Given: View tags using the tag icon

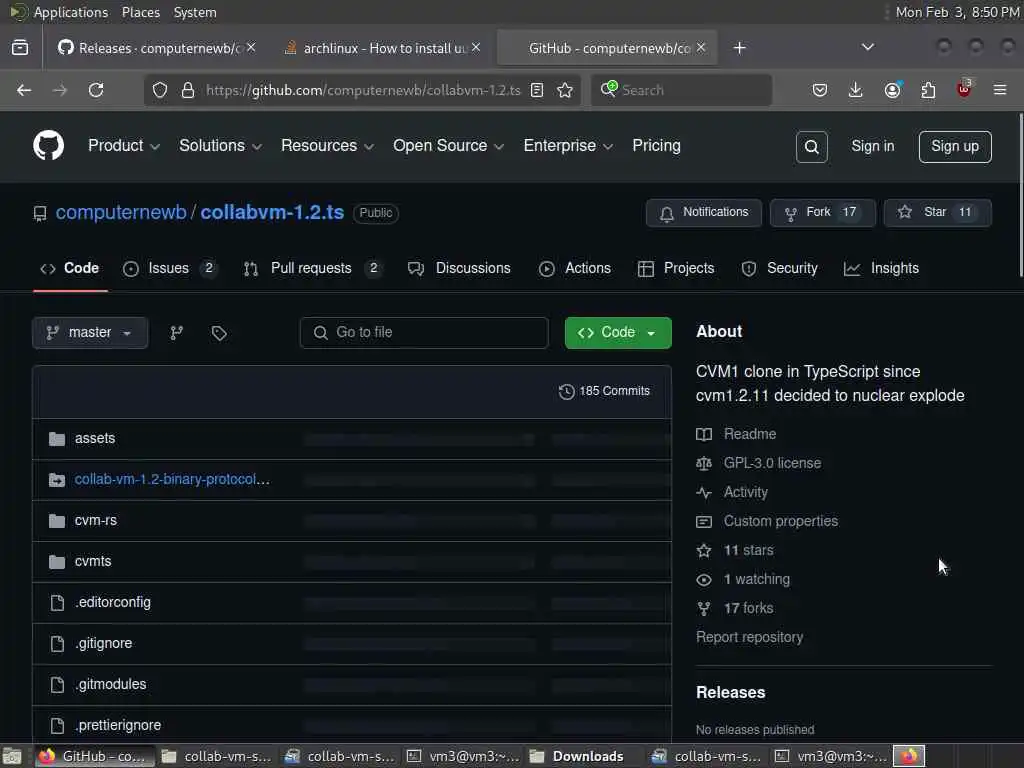Looking at the screenshot, I should pyautogui.click(x=219, y=333).
